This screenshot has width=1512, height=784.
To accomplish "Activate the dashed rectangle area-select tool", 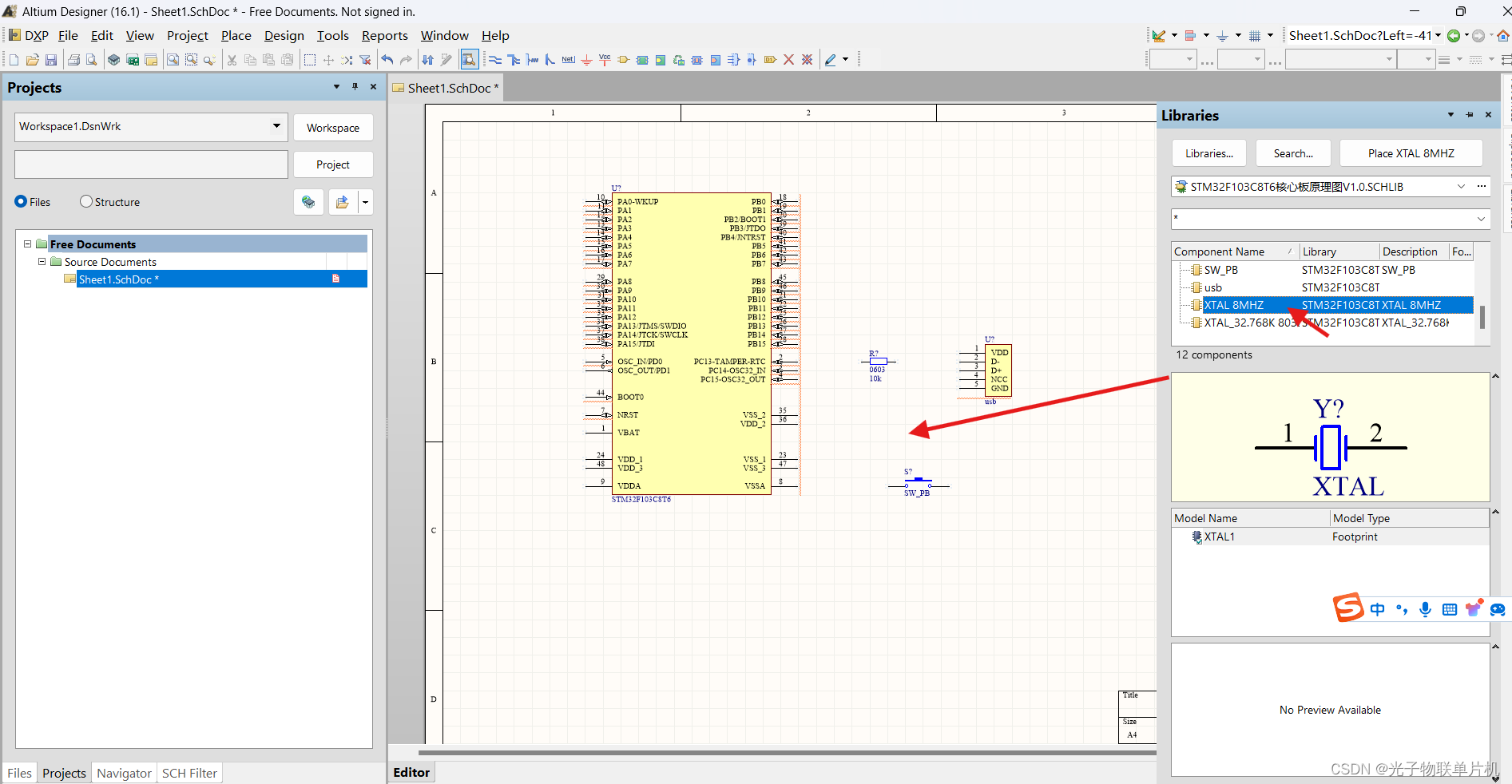I will click(310, 60).
